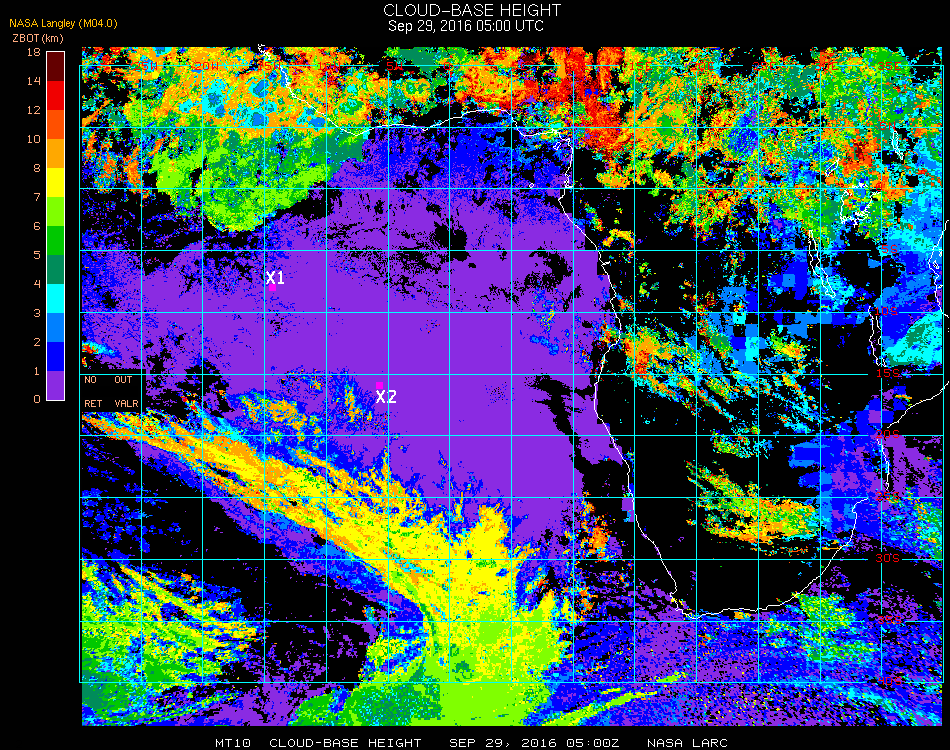This screenshot has height=750, width=950.
Task: Click the '35E' longitude label
Action: tap(889, 65)
